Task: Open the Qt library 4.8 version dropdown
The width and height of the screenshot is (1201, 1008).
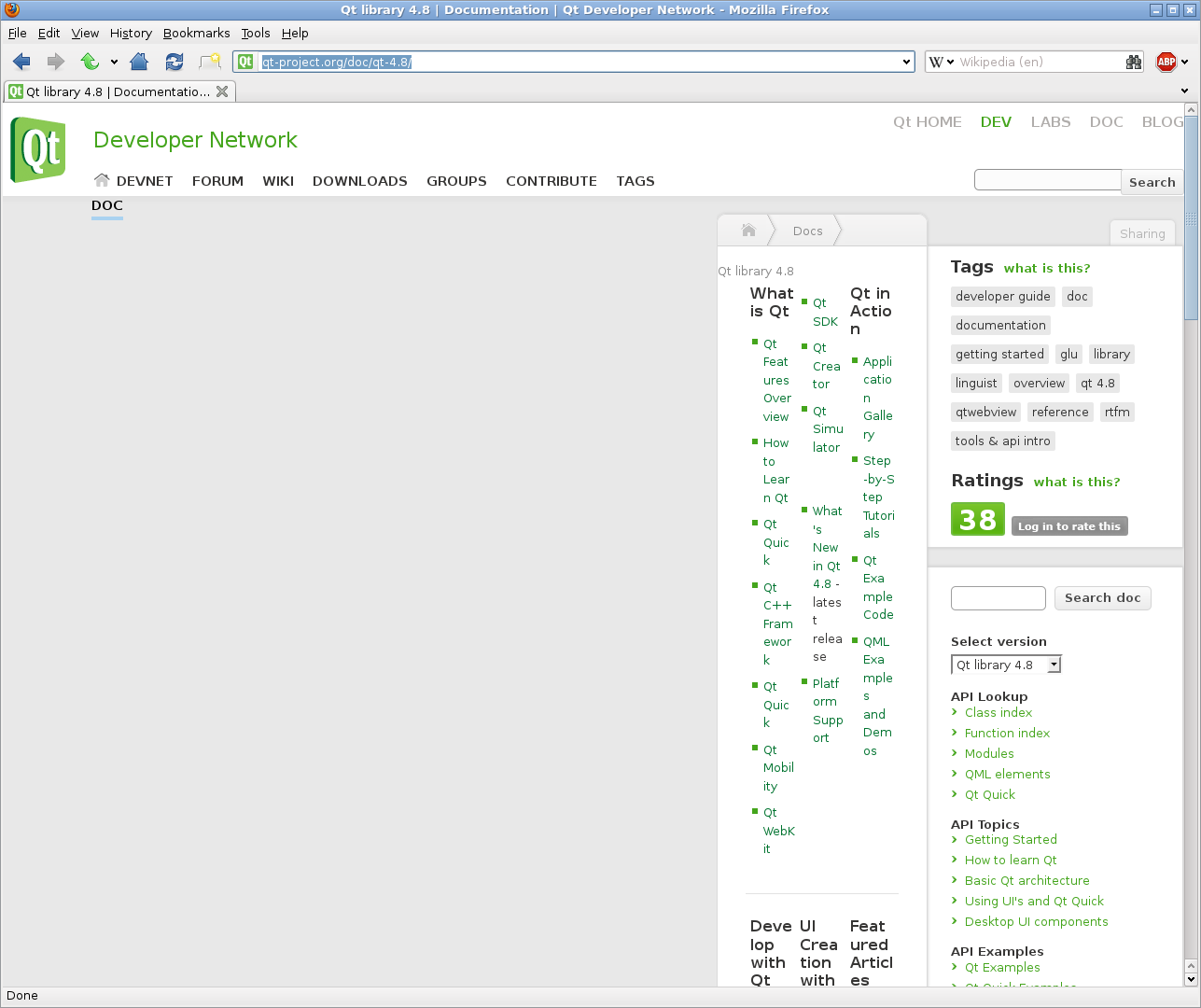Action: click(x=1006, y=665)
